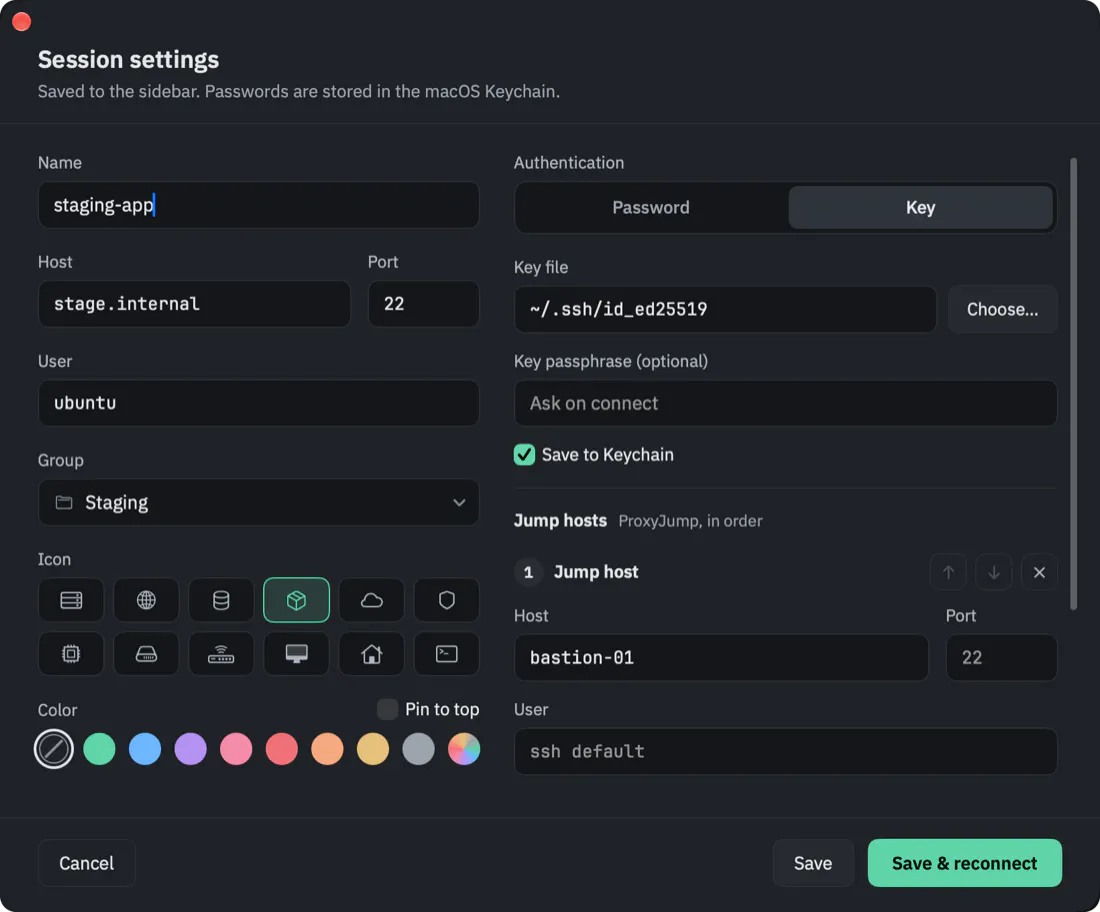Focus the Key passphrase field
This screenshot has height=912, width=1100.
[x=786, y=403]
